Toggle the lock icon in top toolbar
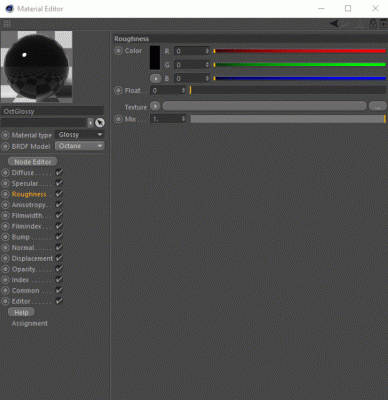Screen dimensions: 388x400 tap(373, 24)
